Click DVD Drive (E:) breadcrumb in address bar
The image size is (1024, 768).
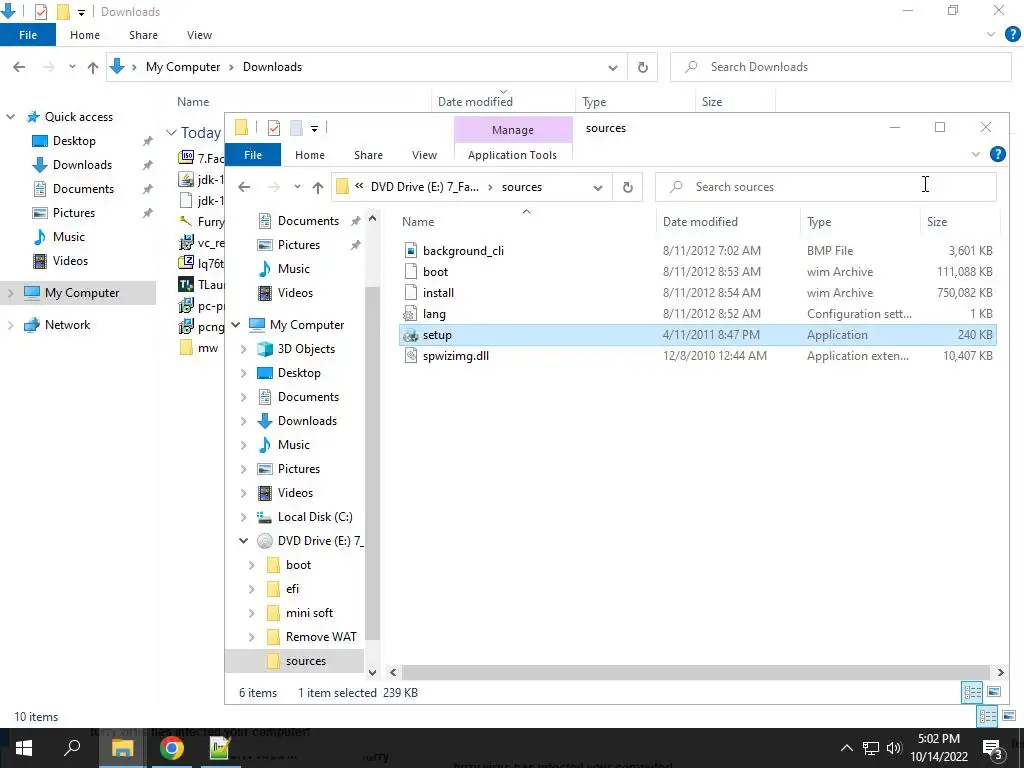point(424,187)
